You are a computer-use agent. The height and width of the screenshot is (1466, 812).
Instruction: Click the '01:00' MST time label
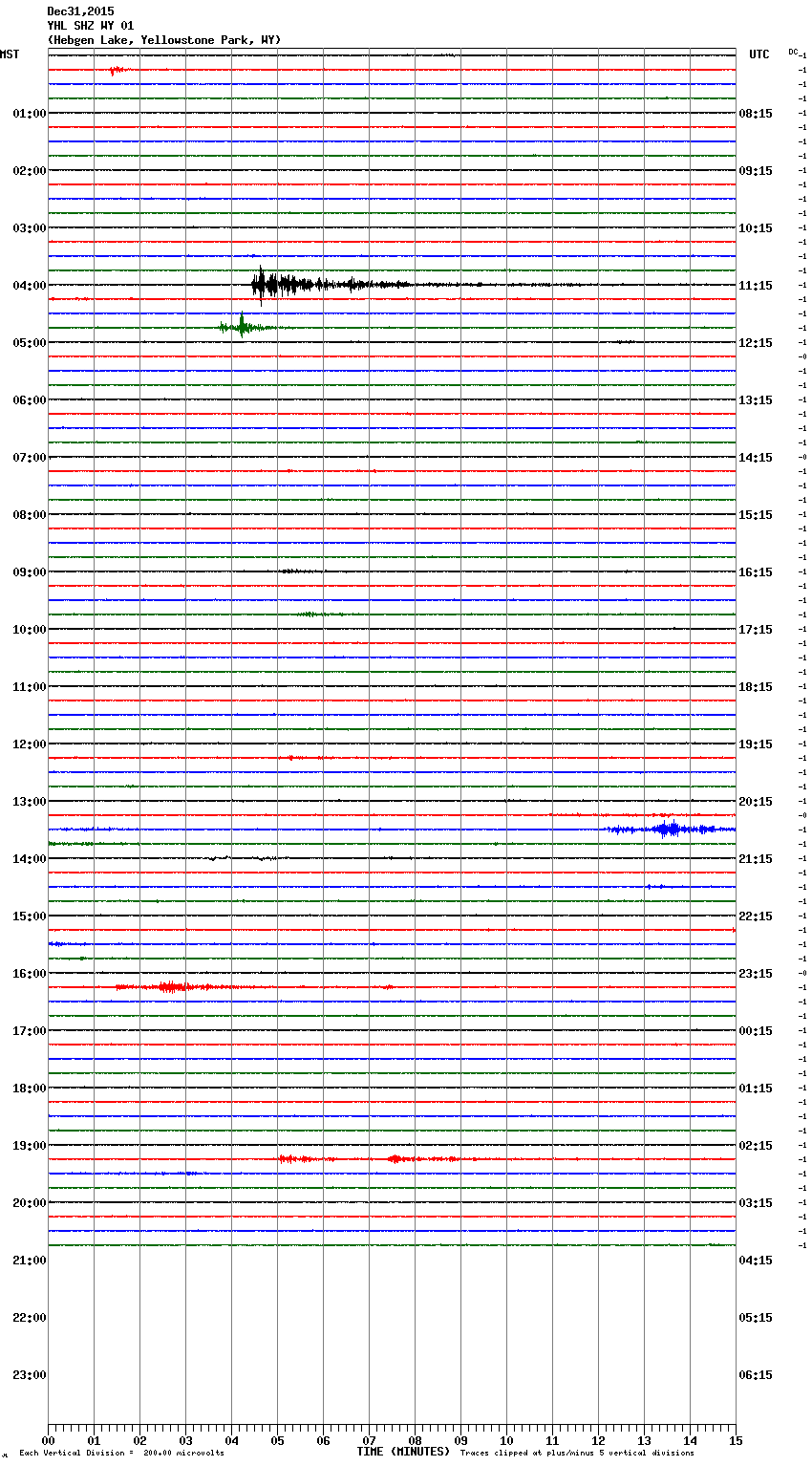coord(30,114)
